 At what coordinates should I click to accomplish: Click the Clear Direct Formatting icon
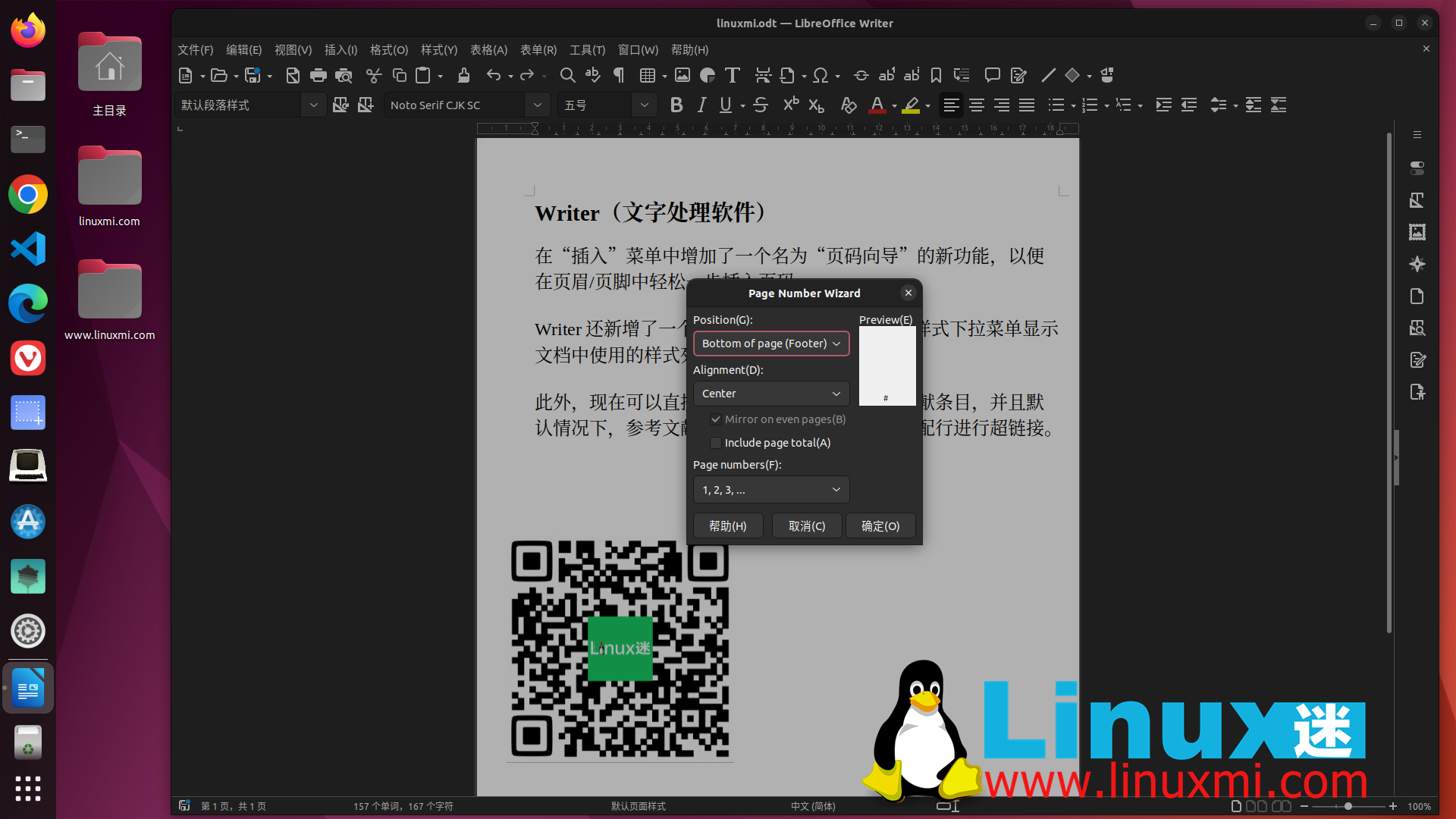click(x=849, y=105)
